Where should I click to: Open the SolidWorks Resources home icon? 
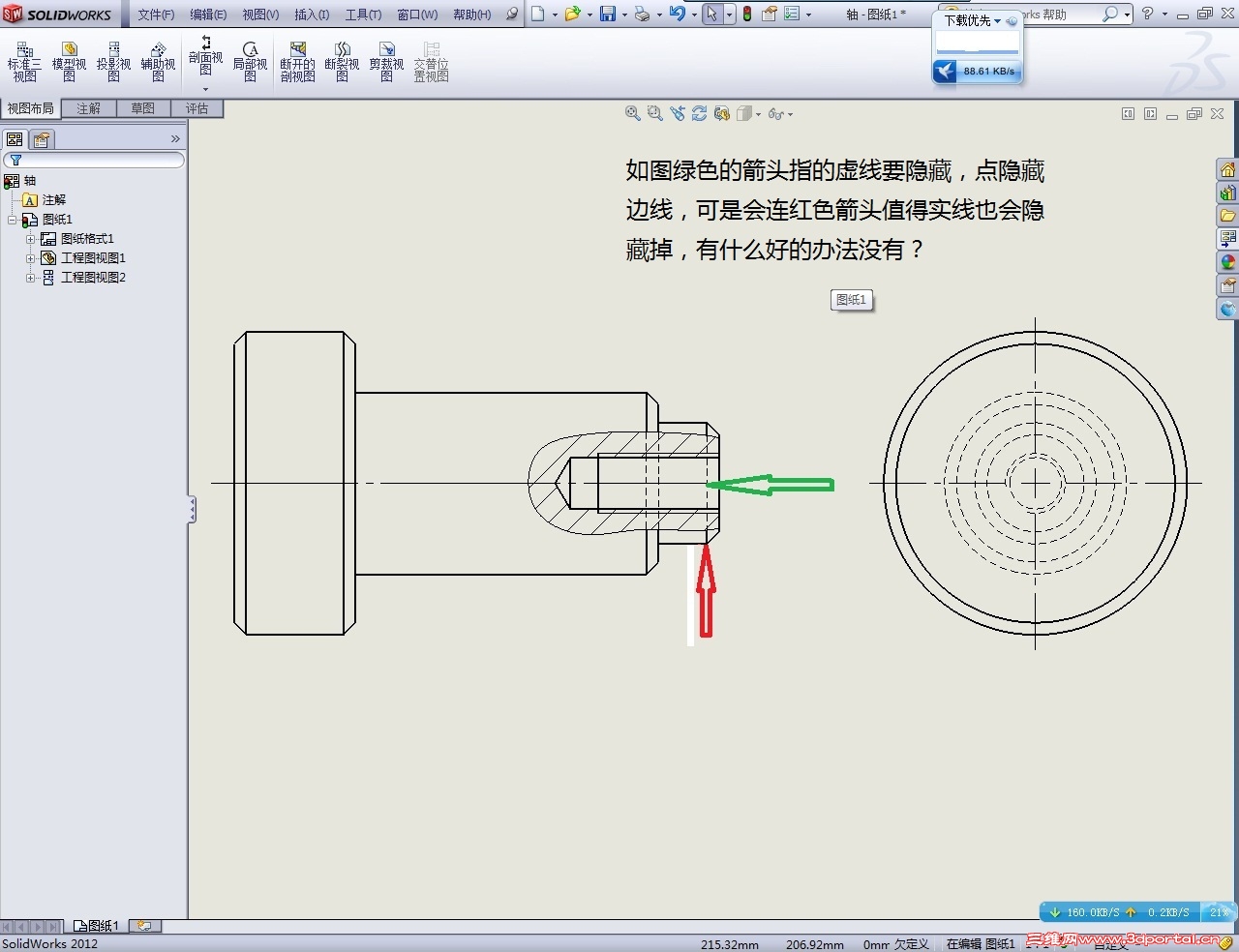pos(1227,169)
